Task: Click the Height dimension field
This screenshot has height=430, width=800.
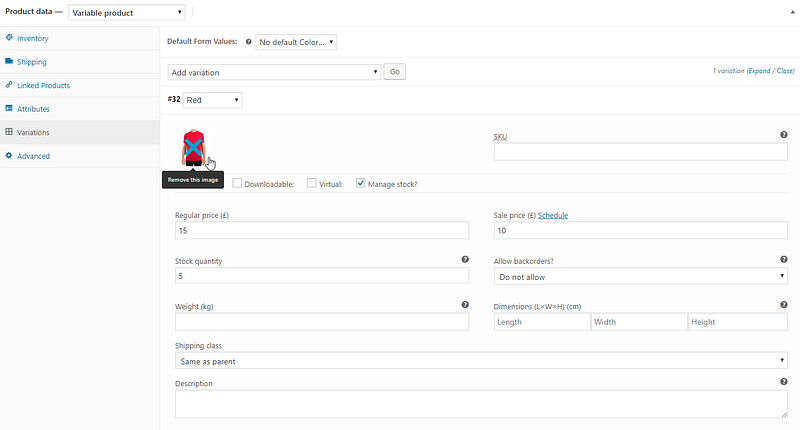Action: click(737, 322)
